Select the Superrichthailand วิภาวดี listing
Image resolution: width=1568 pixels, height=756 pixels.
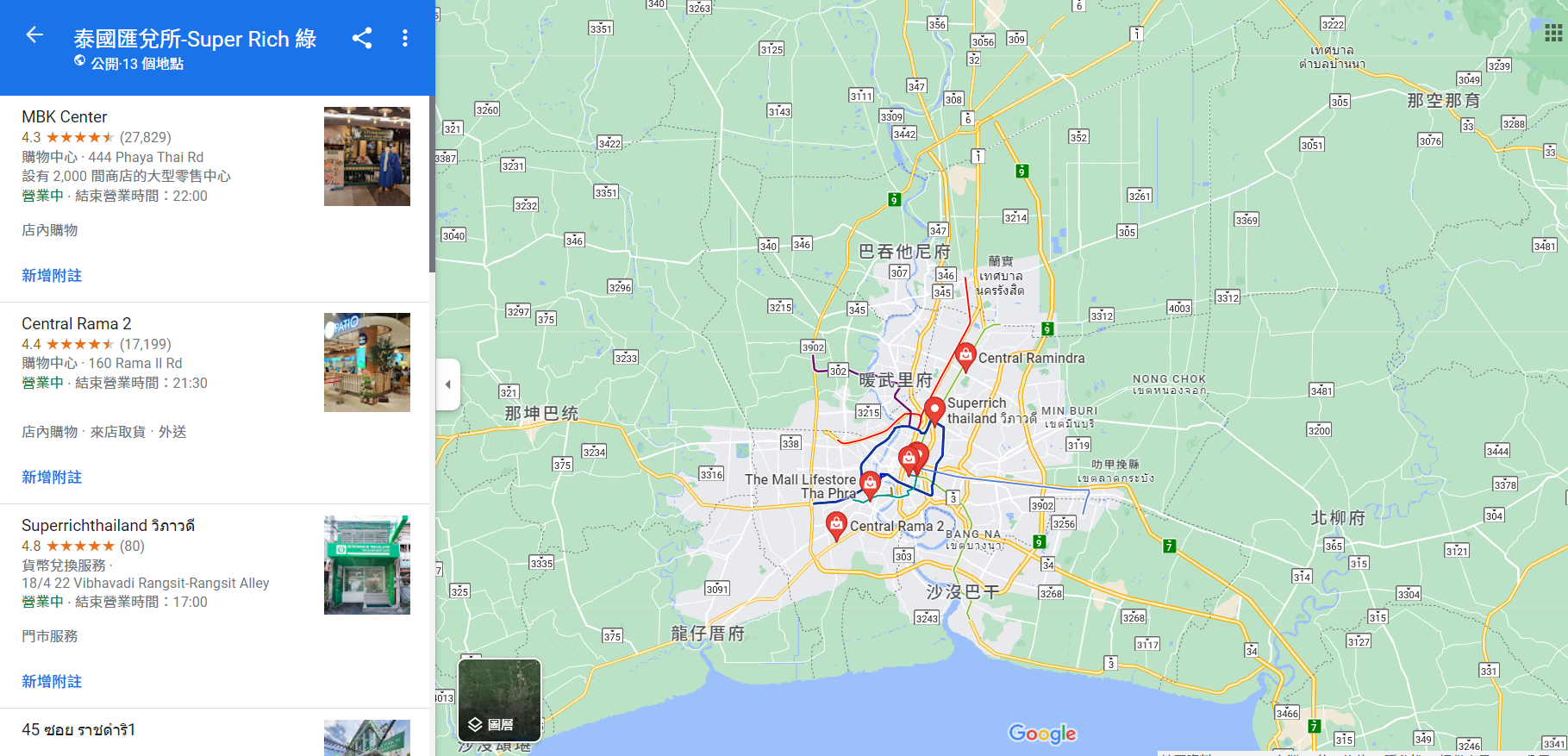108,526
